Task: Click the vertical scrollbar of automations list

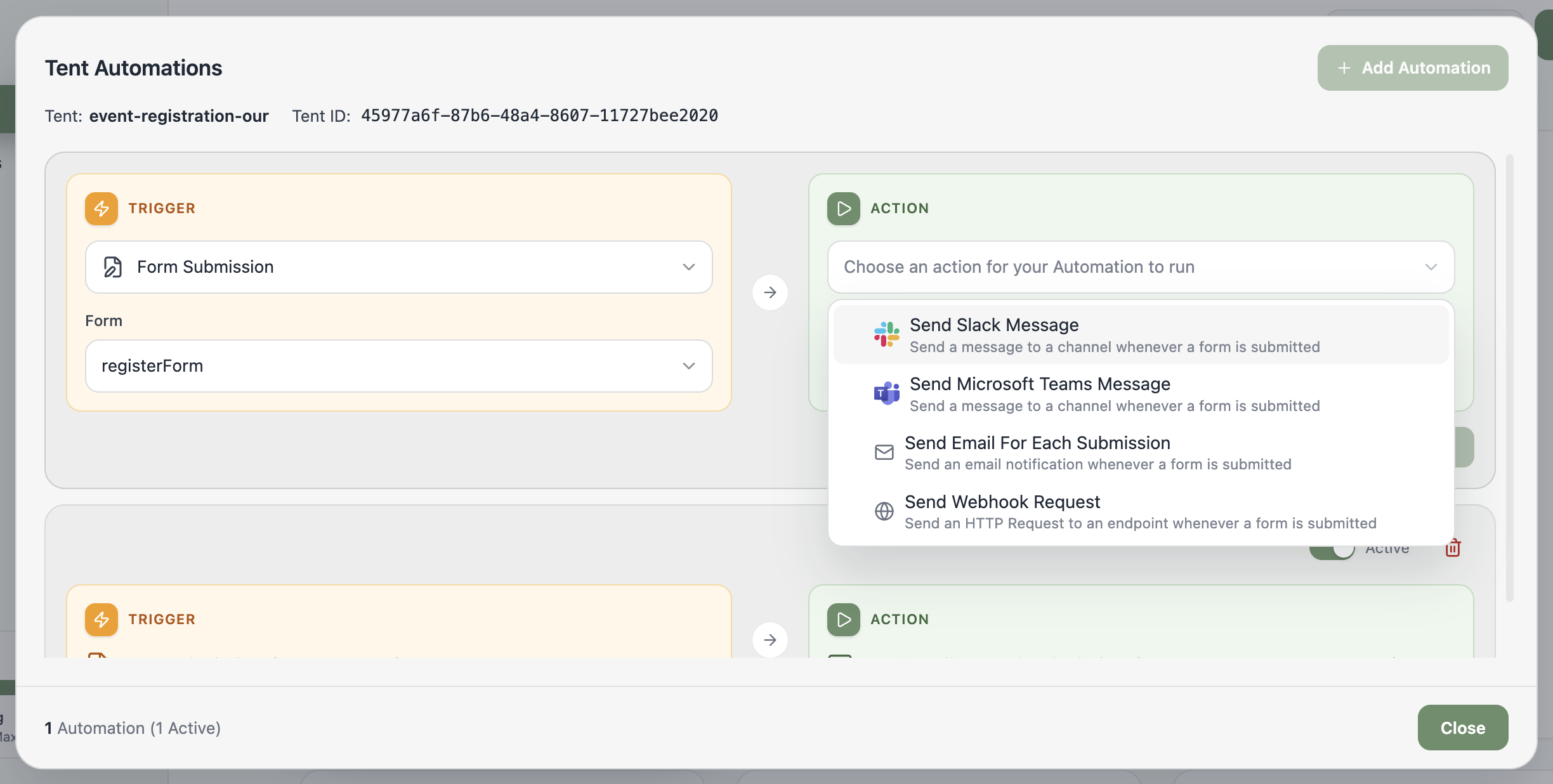Action: [1510, 377]
